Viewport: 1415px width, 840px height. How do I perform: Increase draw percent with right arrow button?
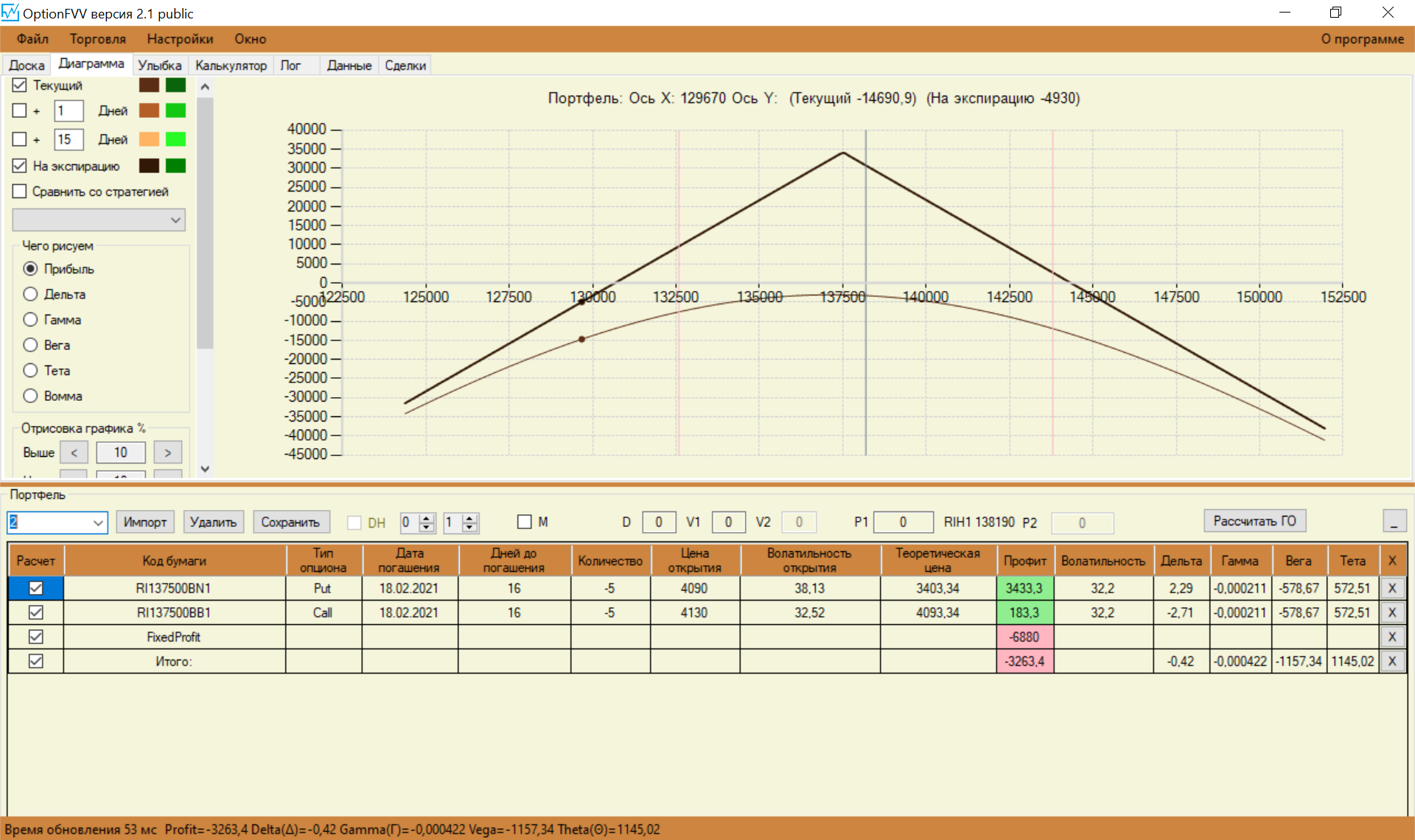[168, 452]
